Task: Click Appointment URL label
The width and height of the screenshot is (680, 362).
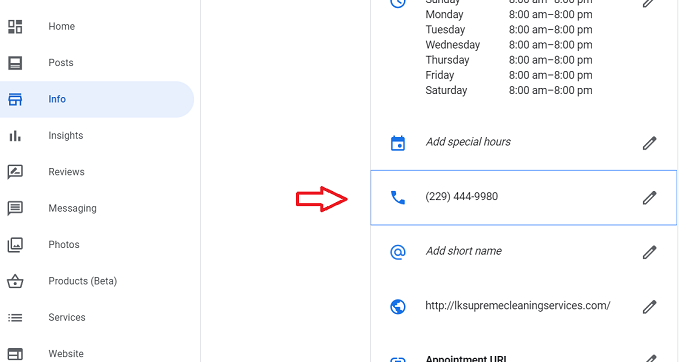Action: coord(466,359)
